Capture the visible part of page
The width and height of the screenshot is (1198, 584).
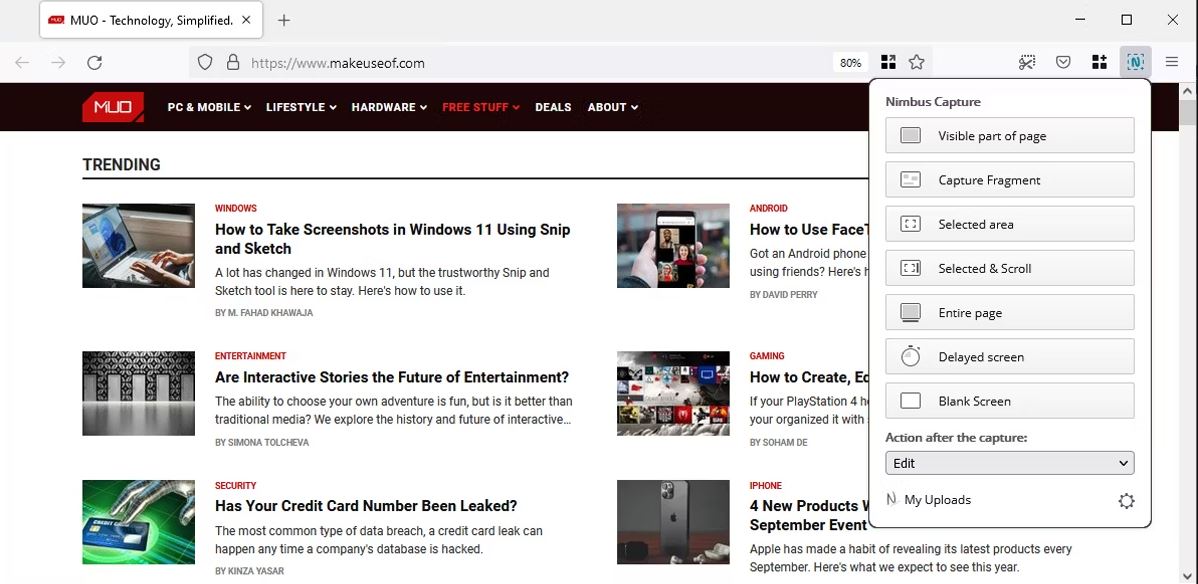1009,135
